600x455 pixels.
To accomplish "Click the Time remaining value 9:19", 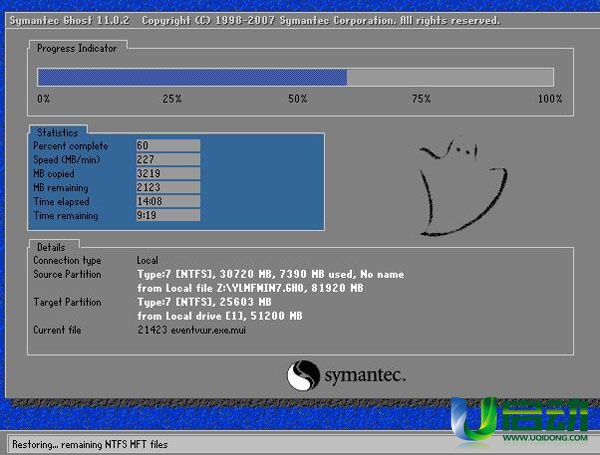I will tap(168, 215).
